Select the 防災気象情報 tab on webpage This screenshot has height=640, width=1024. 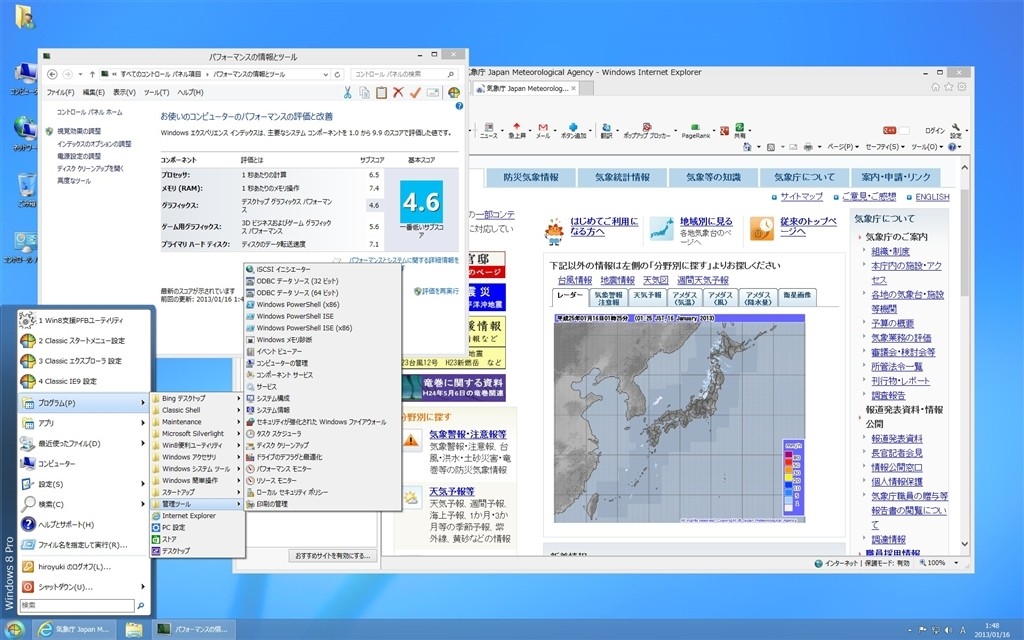coord(531,177)
